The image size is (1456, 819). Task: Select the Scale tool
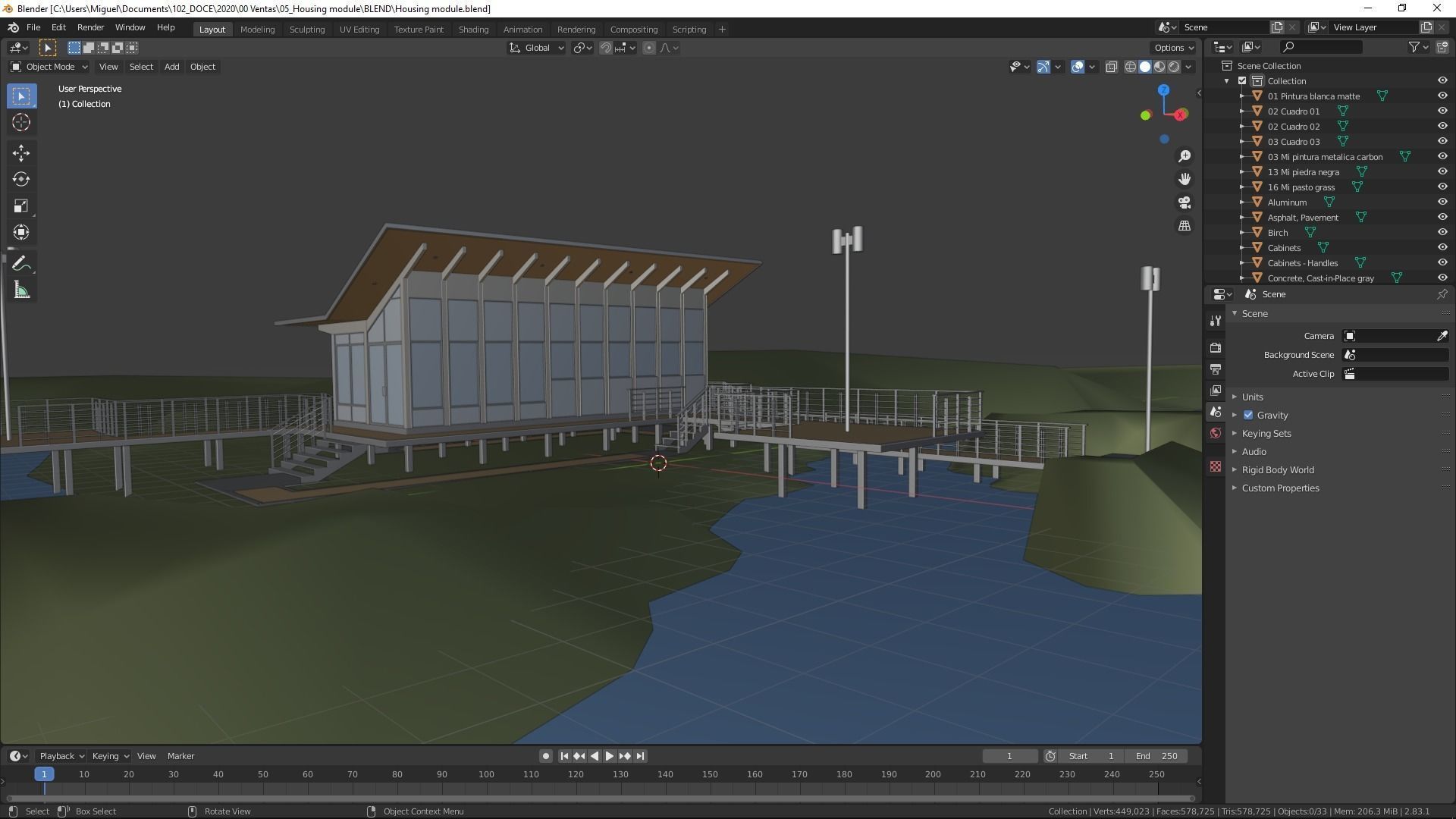point(21,206)
